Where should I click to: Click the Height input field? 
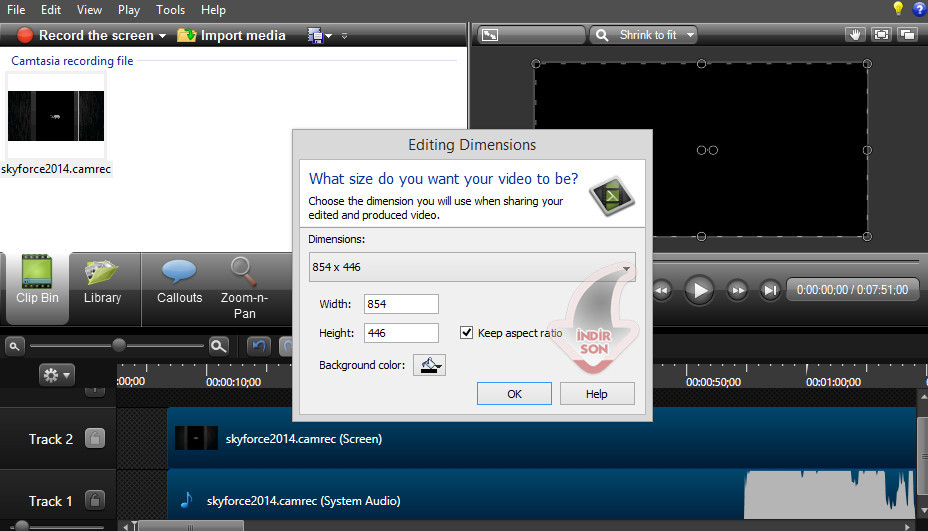tap(401, 333)
